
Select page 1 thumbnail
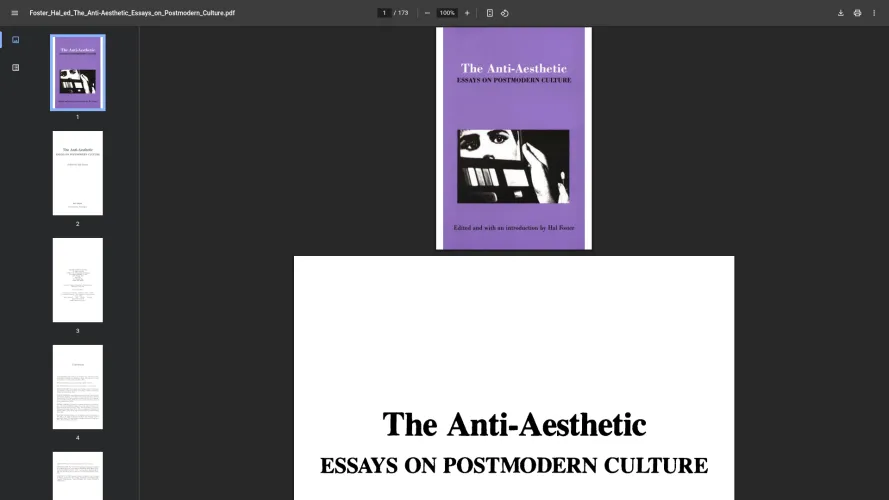point(78,73)
